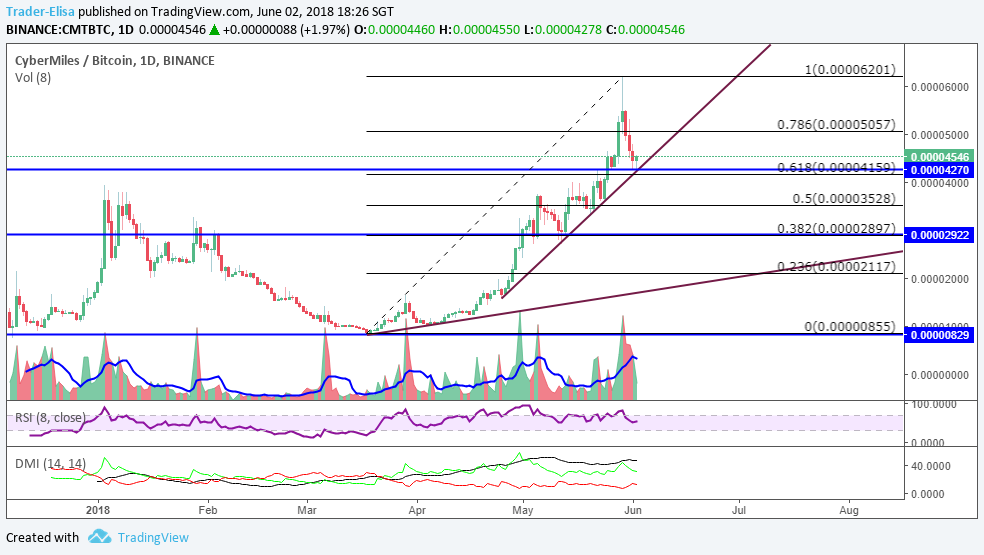Click the O:0.00004460 open value
The image size is (984, 555).
click(394, 30)
